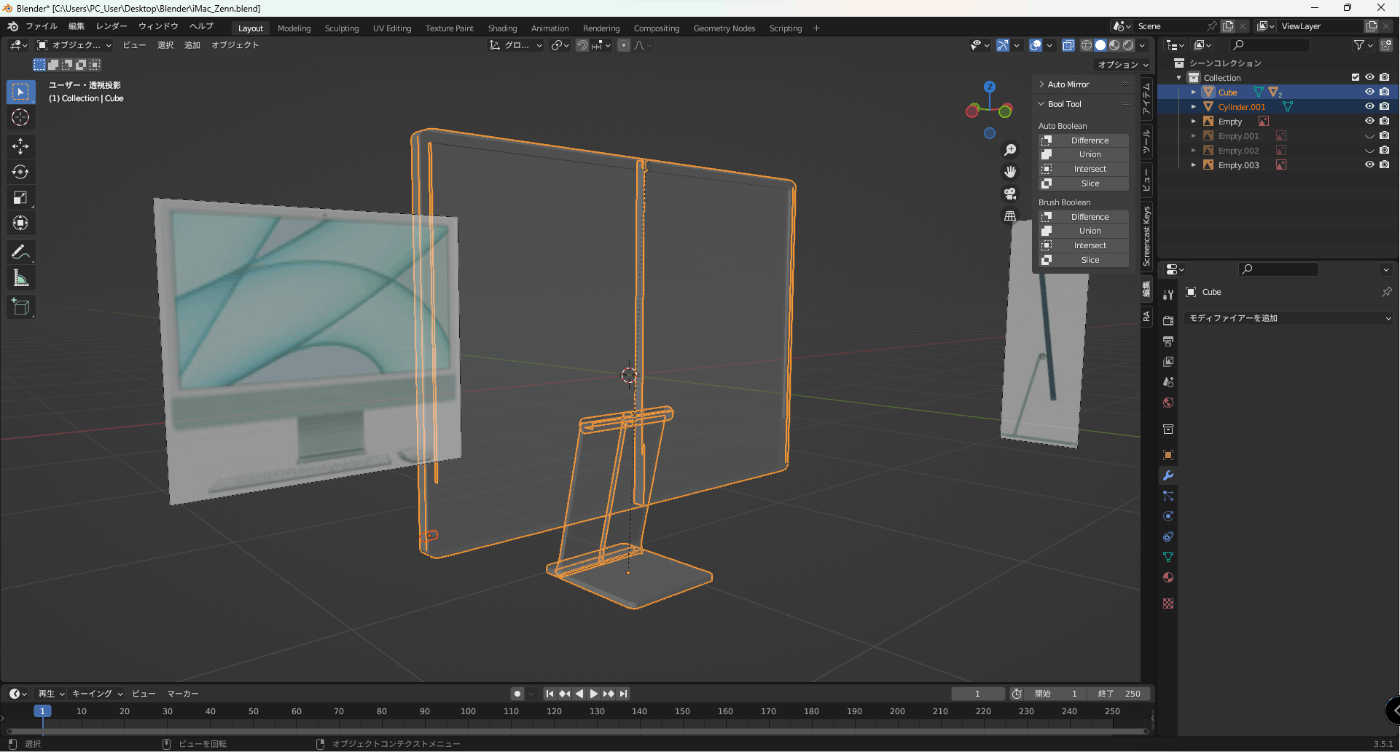
Task: Show the hidden Empty.001 object
Action: click(x=1370, y=136)
